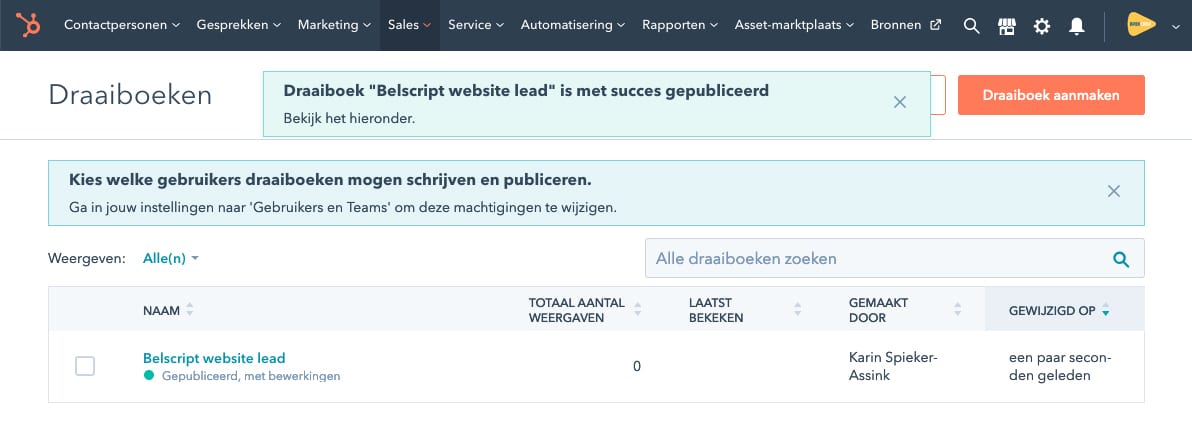The height and width of the screenshot is (423, 1192).
Task: Expand the Marketing menu
Action: point(334,25)
